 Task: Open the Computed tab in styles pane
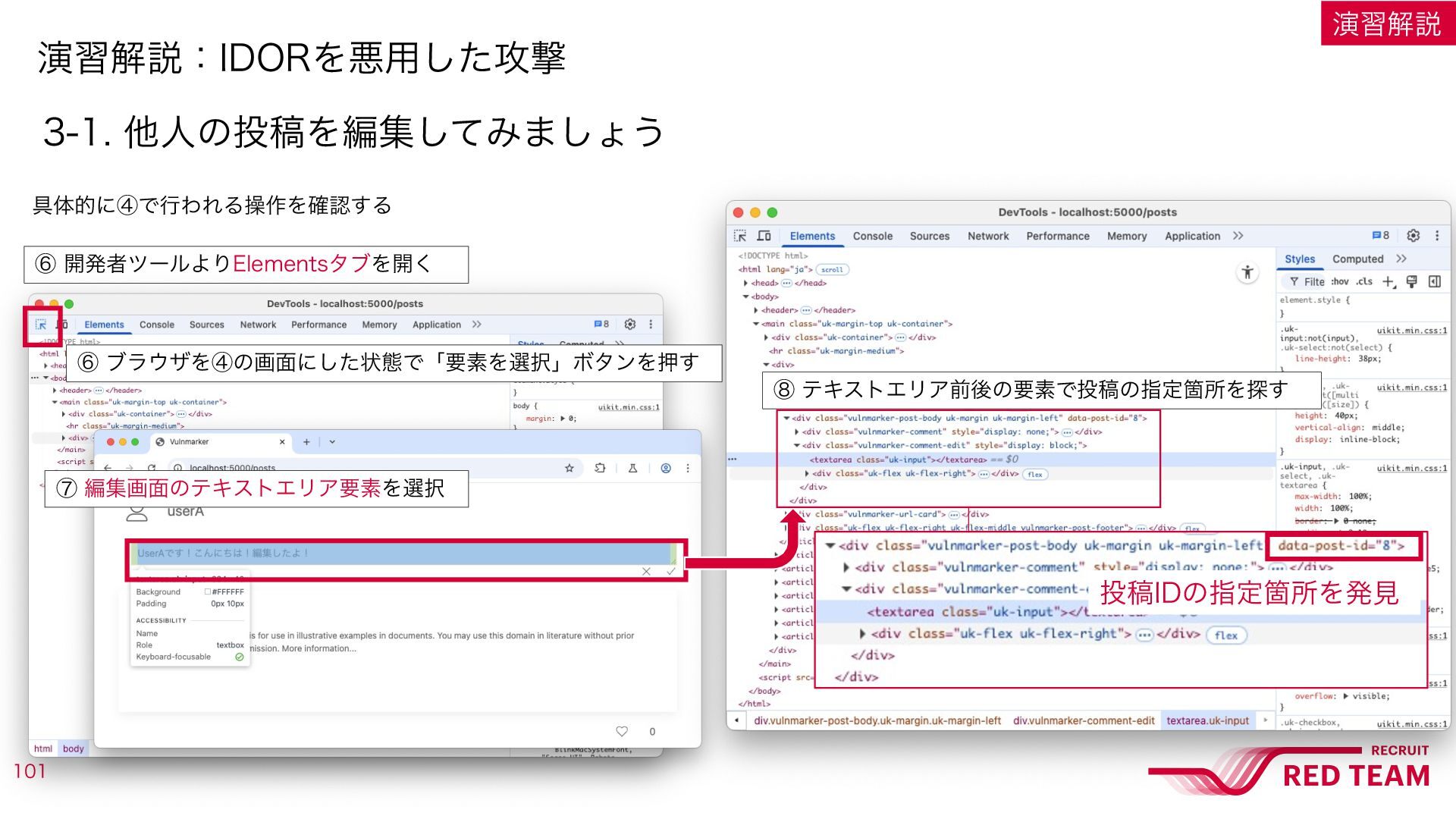pos(1358,259)
